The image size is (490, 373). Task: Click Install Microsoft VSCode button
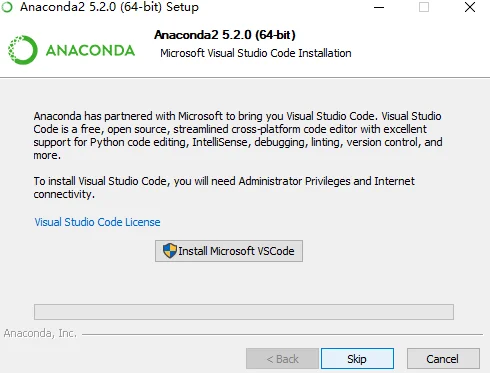(229, 251)
